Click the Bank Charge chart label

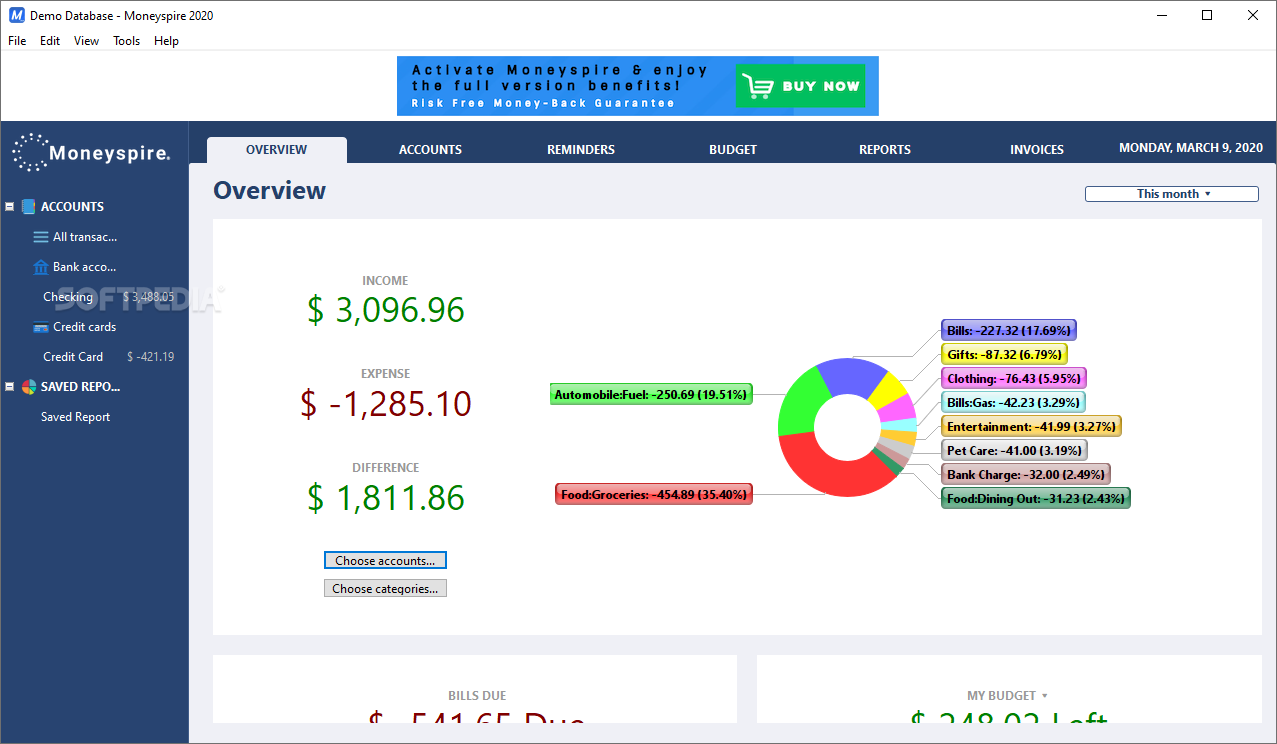[1025, 474]
